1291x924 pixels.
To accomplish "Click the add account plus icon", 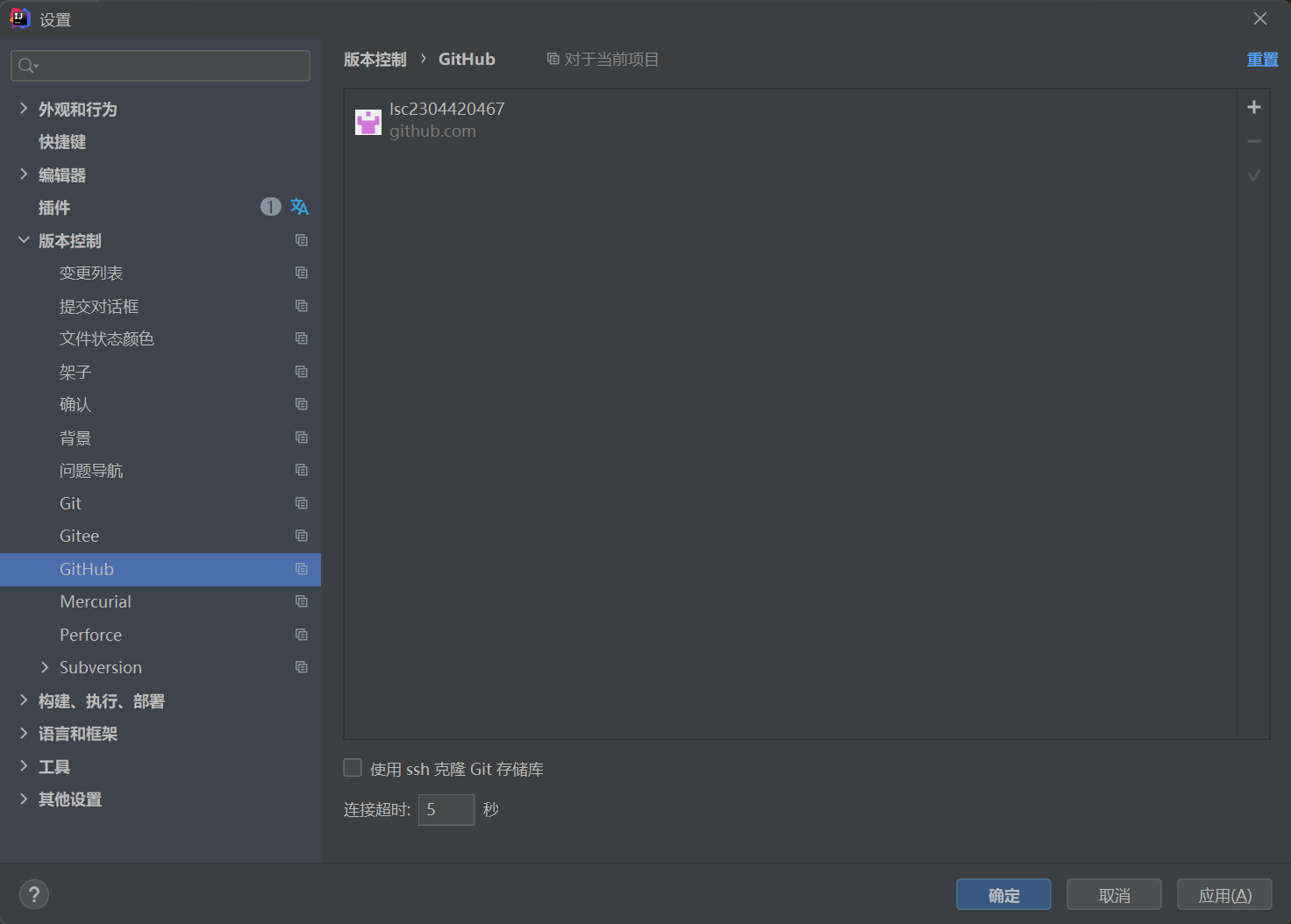I will click(1254, 107).
